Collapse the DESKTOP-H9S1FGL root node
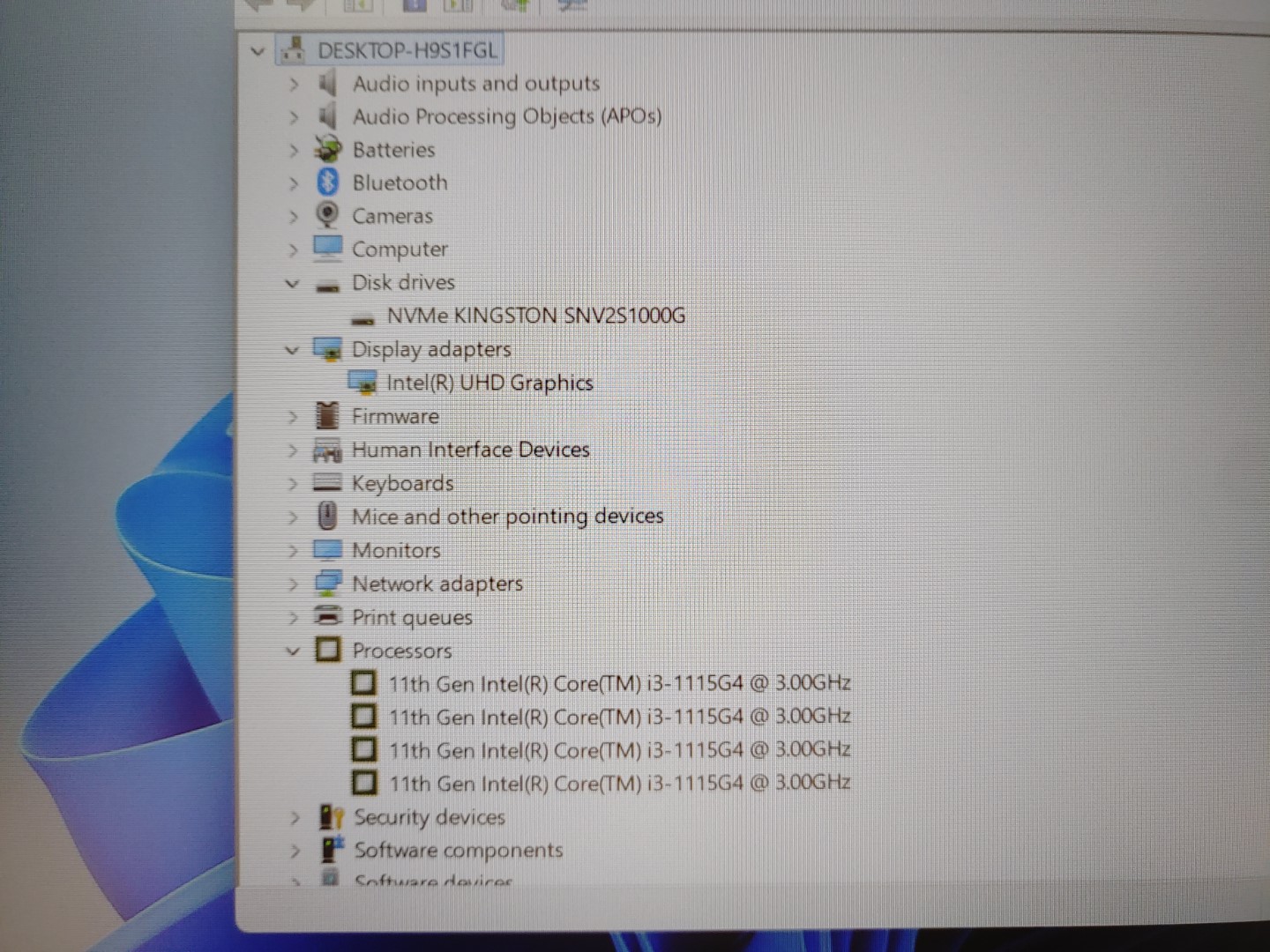This screenshot has height=952, width=1270. click(258, 51)
